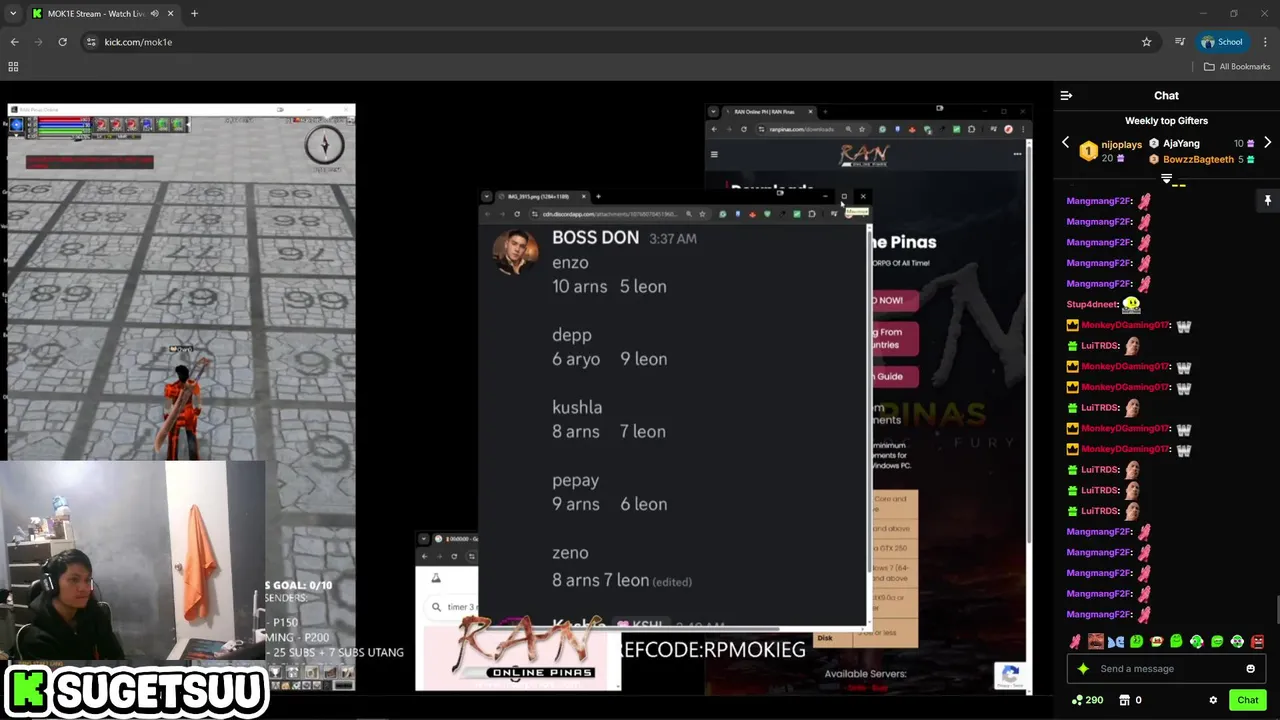This screenshot has width=1280, height=720.
Task: Focus the Send a message field
Action: (x=1166, y=669)
